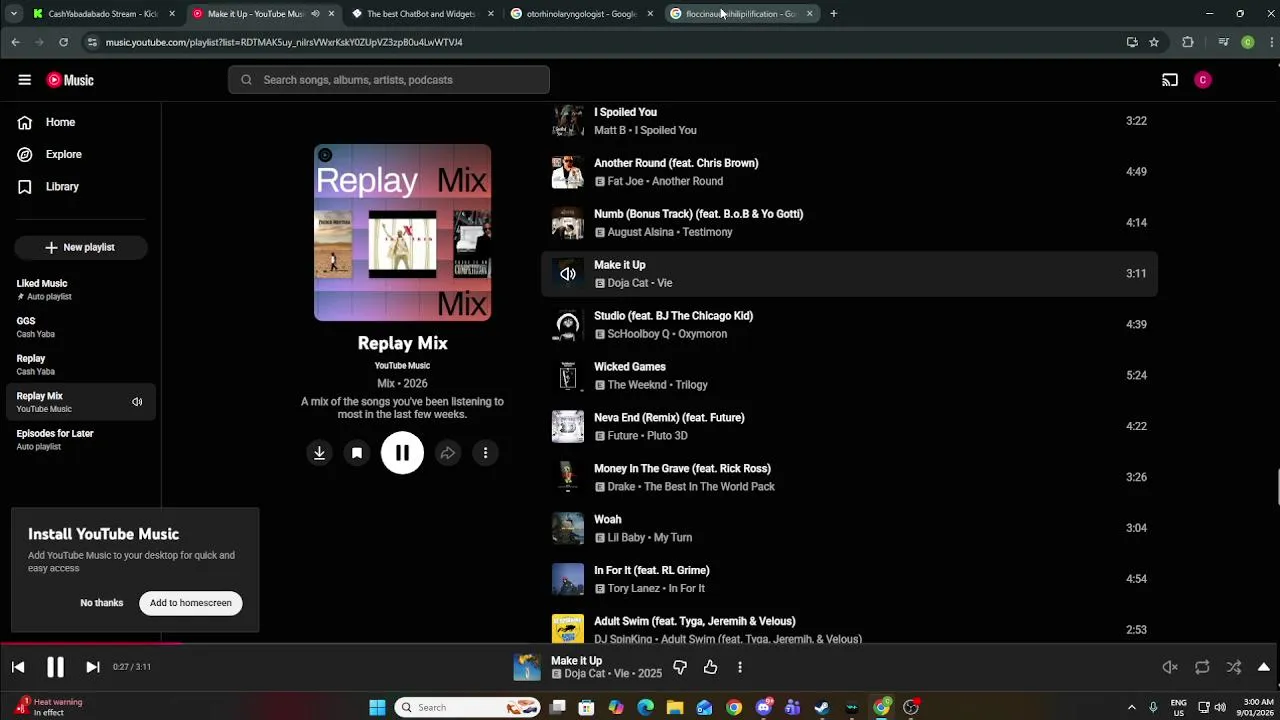The image size is (1280, 720).
Task: Click now playing album thumbnail in player bar
Action: pos(527,667)
